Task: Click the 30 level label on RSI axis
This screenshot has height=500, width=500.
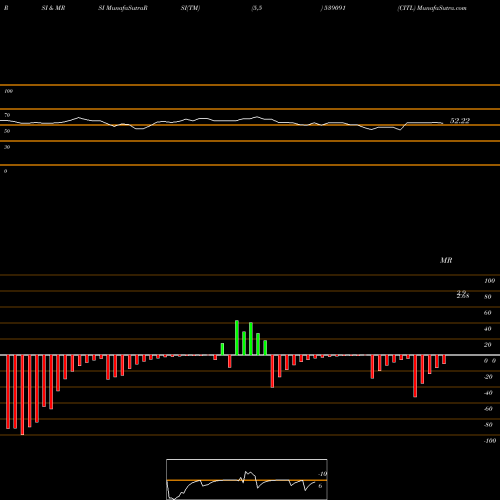Action: pos(7,147)
